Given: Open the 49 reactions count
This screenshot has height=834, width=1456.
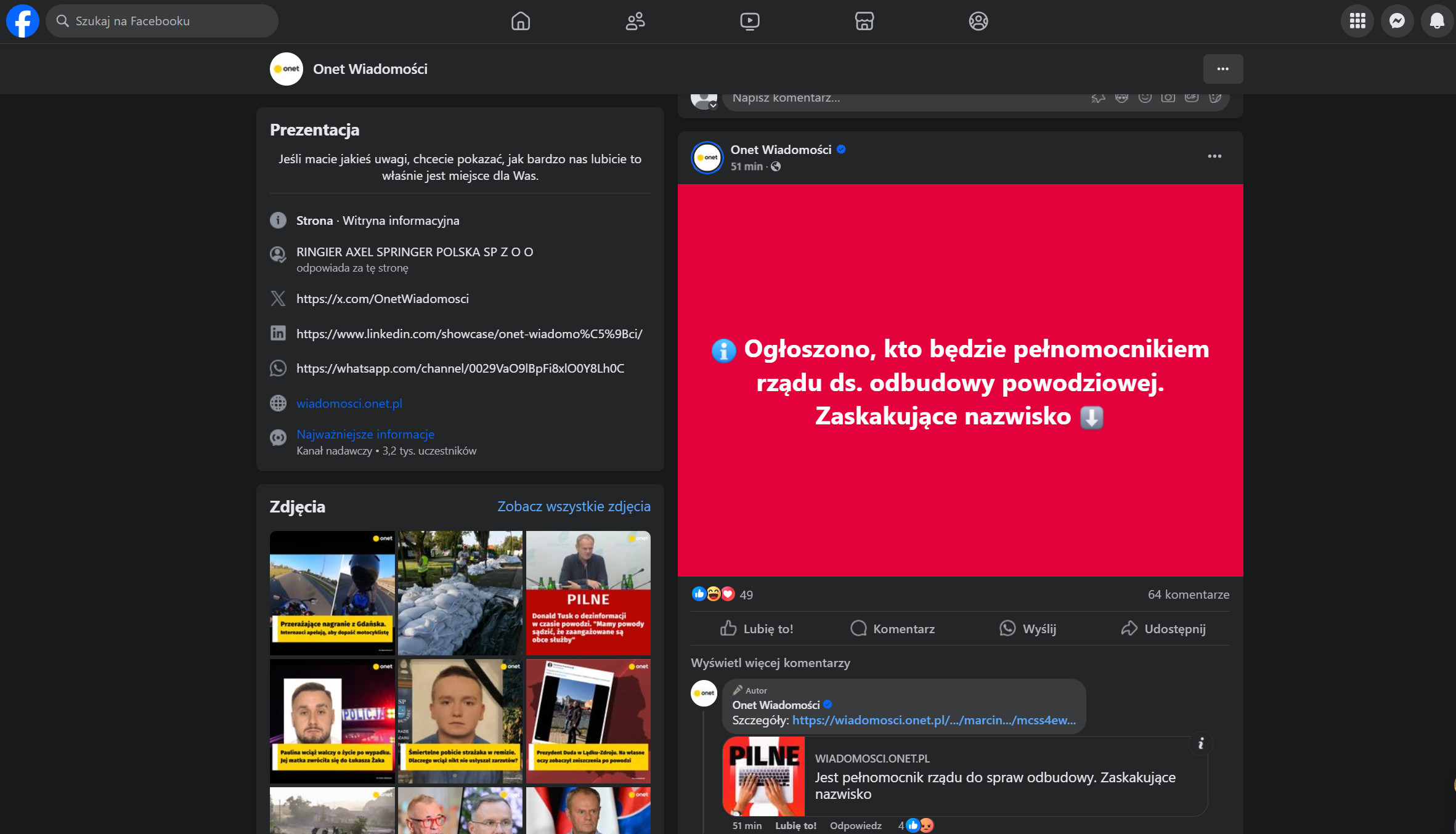Looking at the screenshot, I should [746, 595].
